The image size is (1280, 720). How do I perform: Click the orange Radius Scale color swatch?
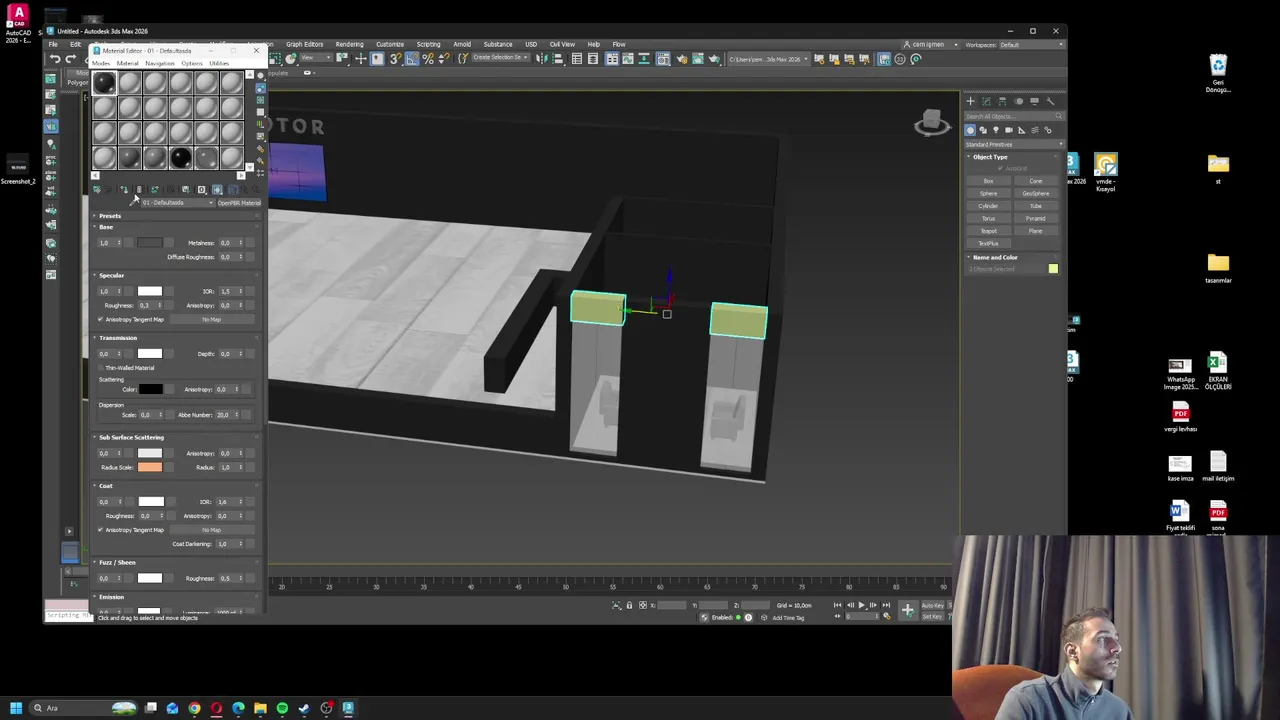click(149, 468)
